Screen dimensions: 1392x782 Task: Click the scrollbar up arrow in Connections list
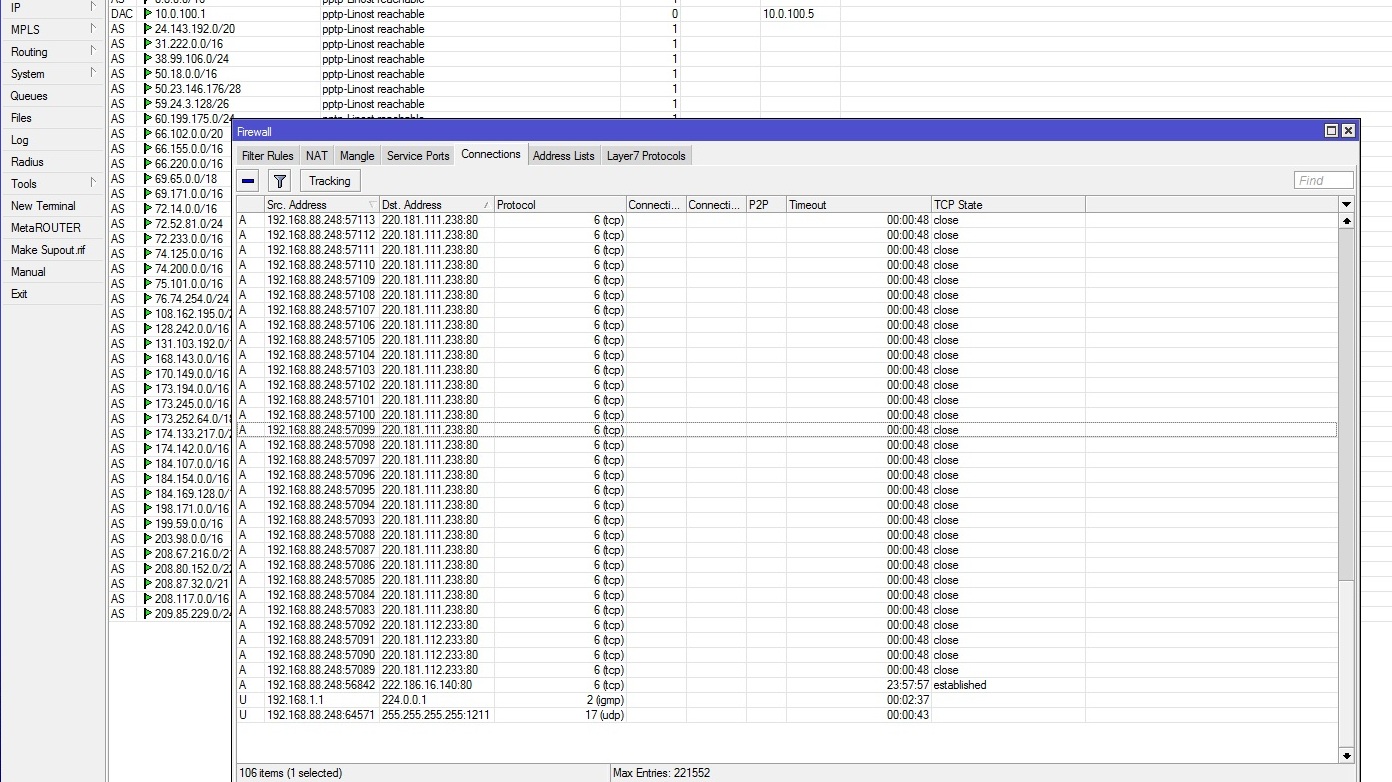(1346, 220)
